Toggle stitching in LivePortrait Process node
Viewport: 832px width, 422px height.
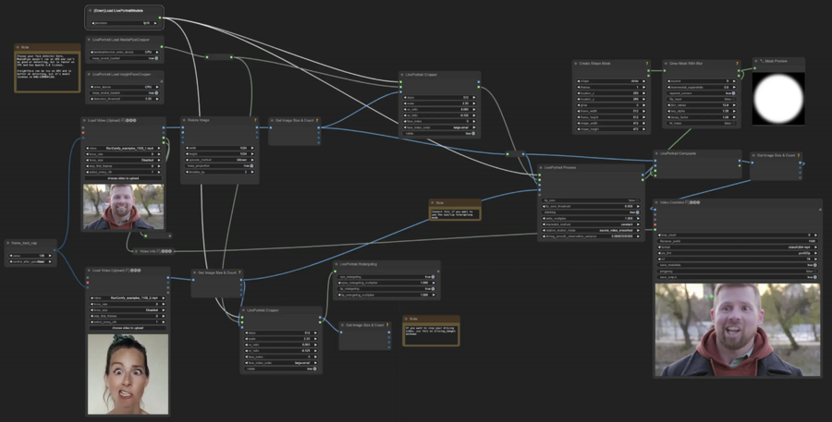[591, 212]
